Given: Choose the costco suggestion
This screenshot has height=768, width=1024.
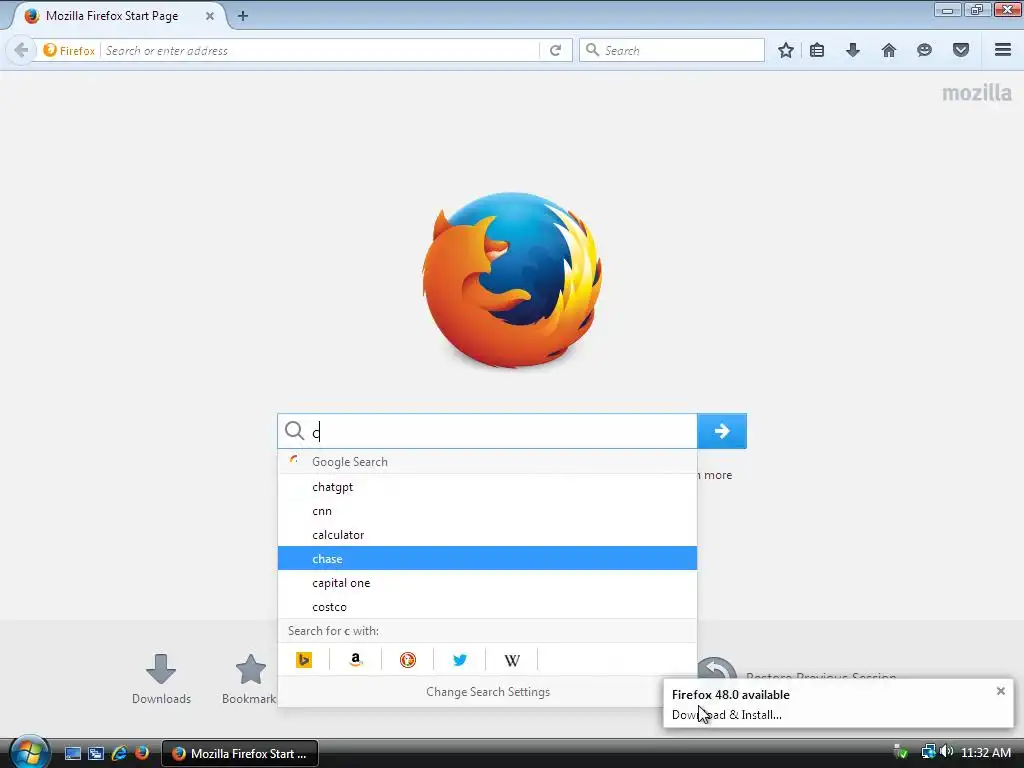Looking at the screenshot, I should 487,607.
